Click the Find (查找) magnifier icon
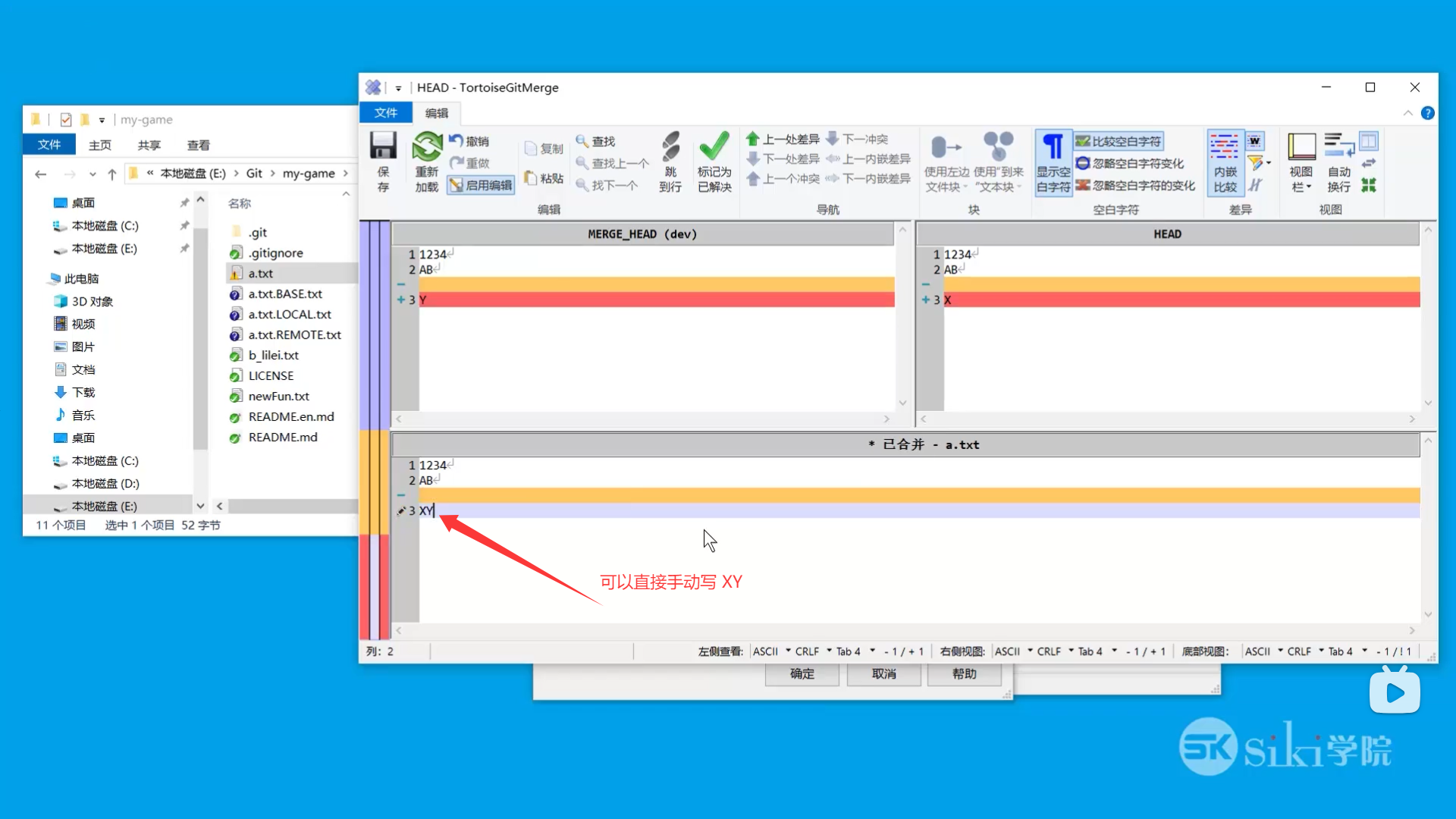 582,141
